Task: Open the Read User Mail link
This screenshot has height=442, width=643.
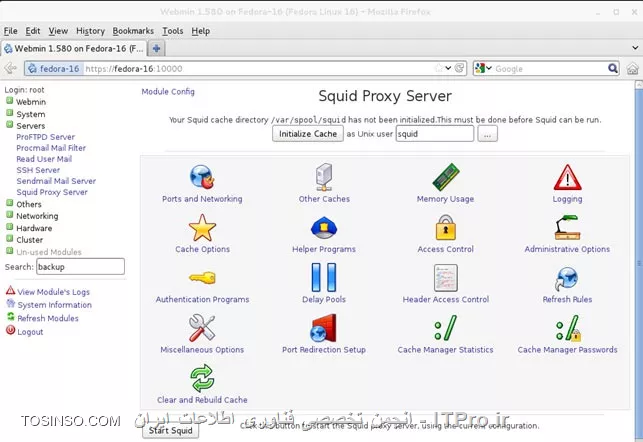Action: pyautogui.click(x=44, y=159)
